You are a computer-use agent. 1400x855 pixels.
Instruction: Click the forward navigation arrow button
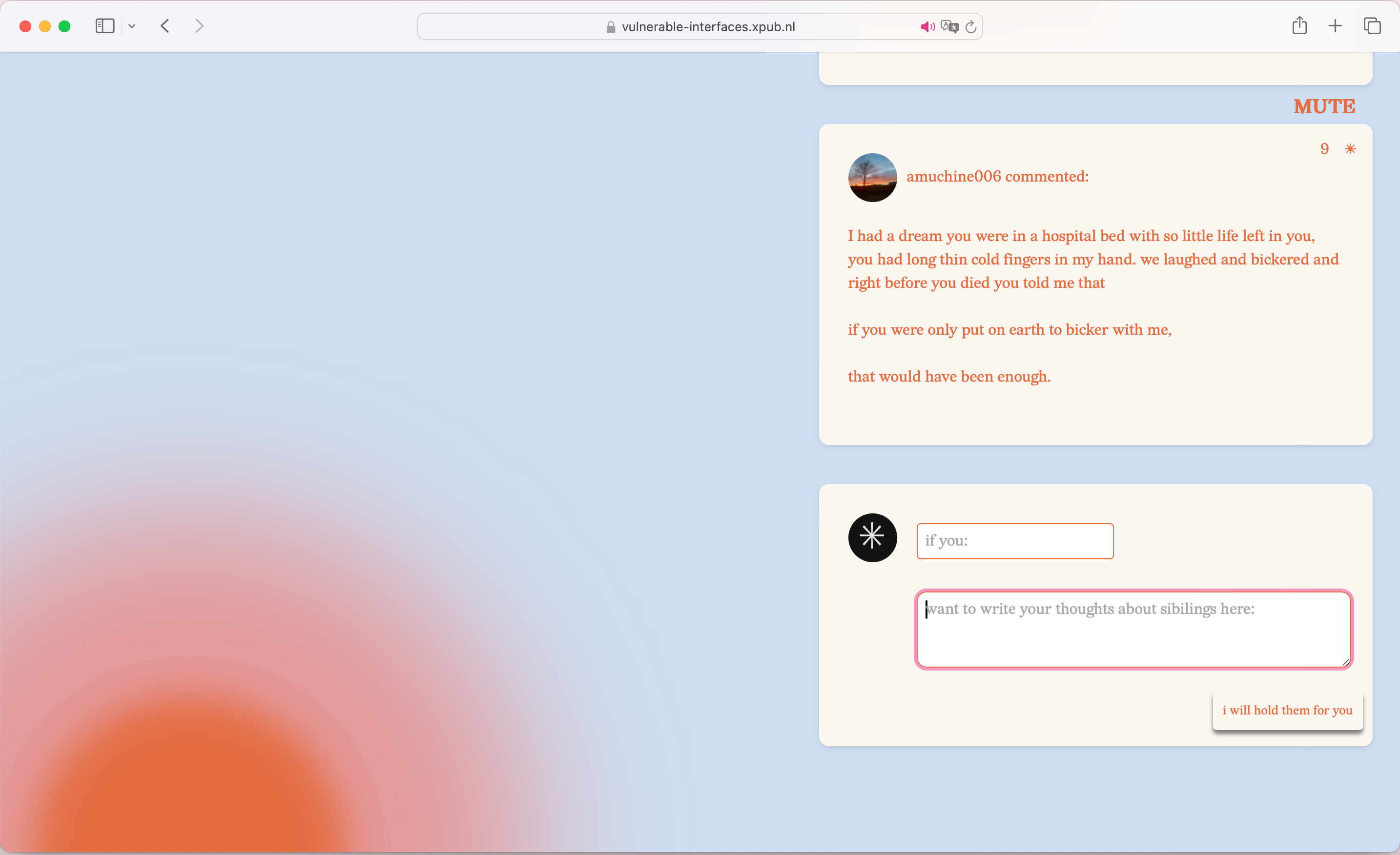tap(198, 26)
